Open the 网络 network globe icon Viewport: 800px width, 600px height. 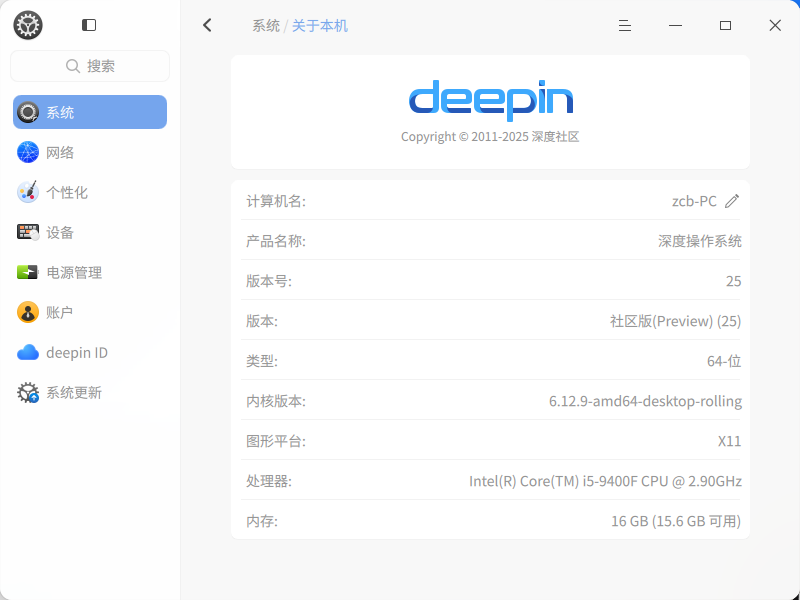pos(28,152)
